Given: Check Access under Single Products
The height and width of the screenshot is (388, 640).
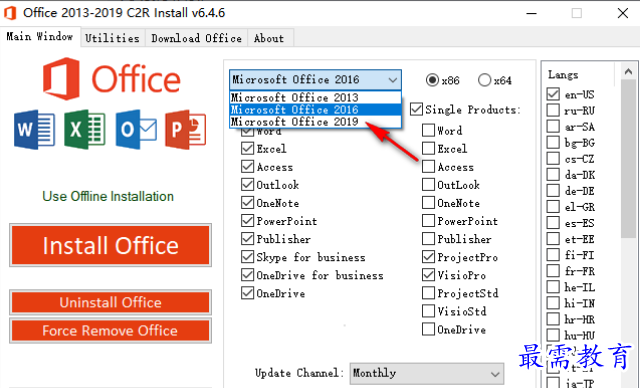Looking at the screenshot, I should [428, 166].
